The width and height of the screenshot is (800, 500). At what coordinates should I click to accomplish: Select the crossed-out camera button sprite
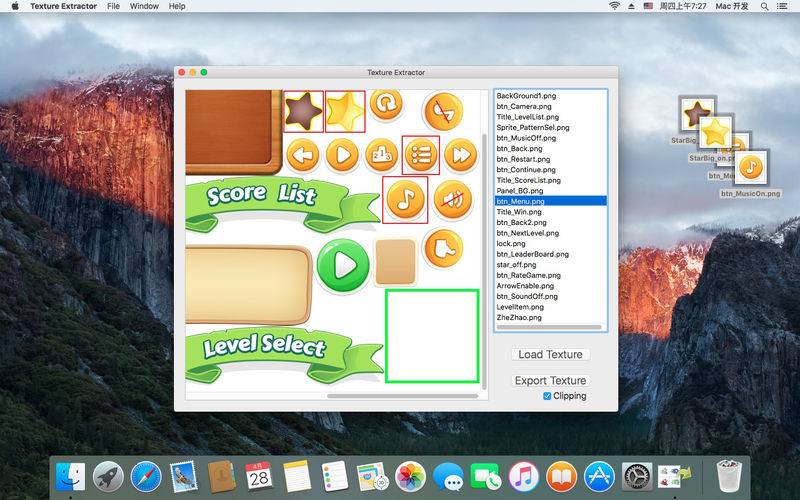pyautogui.click(x=443, y=112)
